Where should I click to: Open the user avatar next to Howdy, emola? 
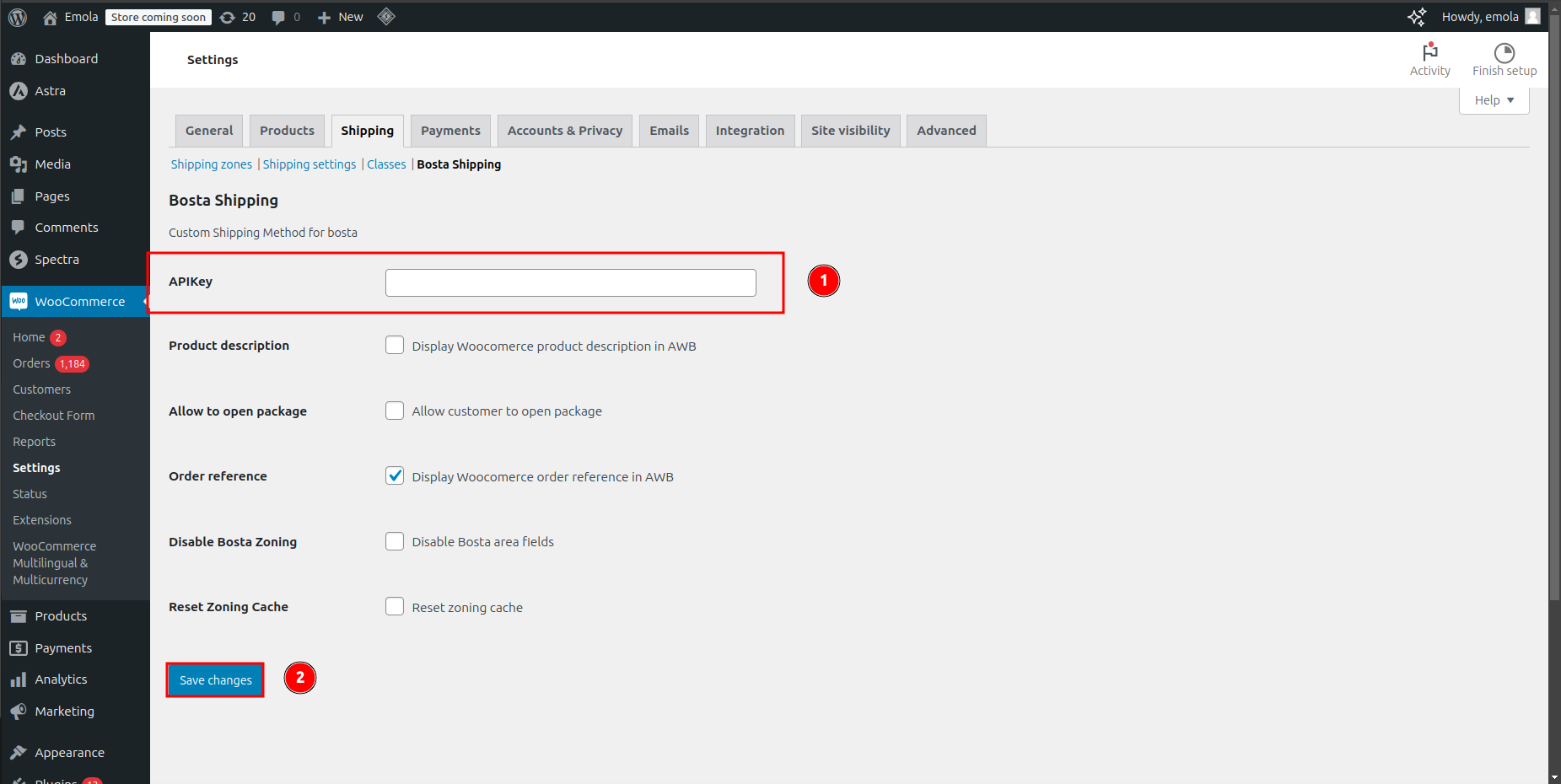pos(1532,16)
